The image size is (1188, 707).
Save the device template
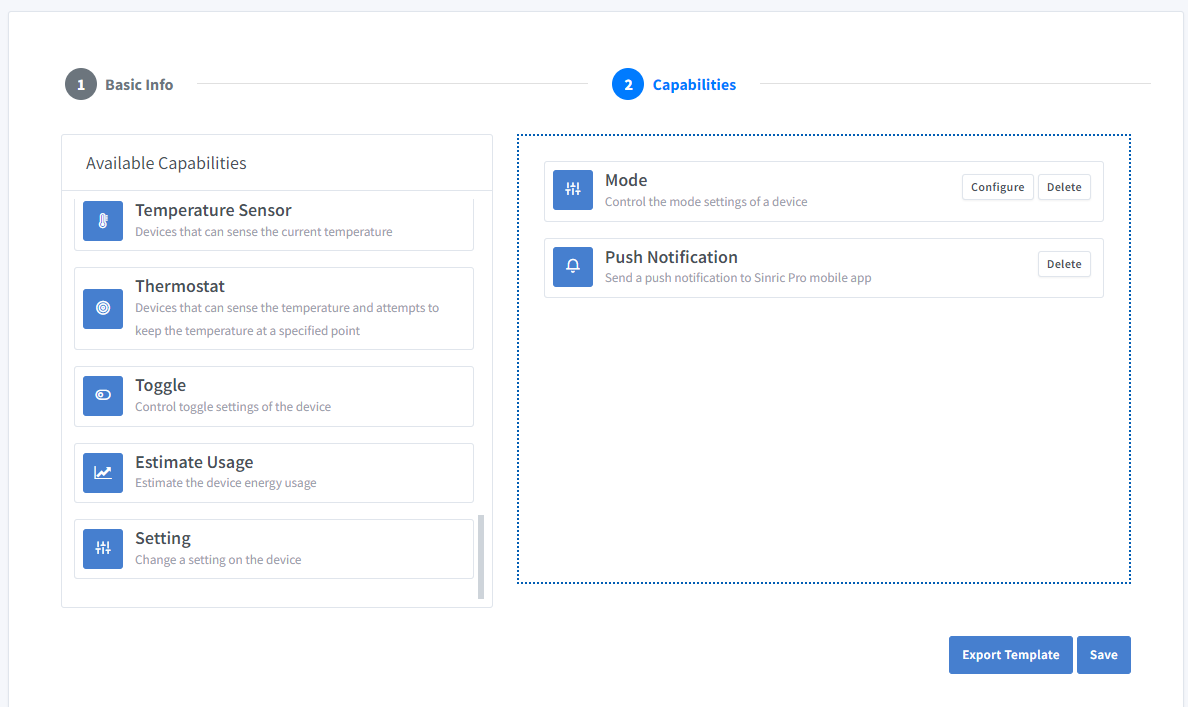(x=1103, y=655)
